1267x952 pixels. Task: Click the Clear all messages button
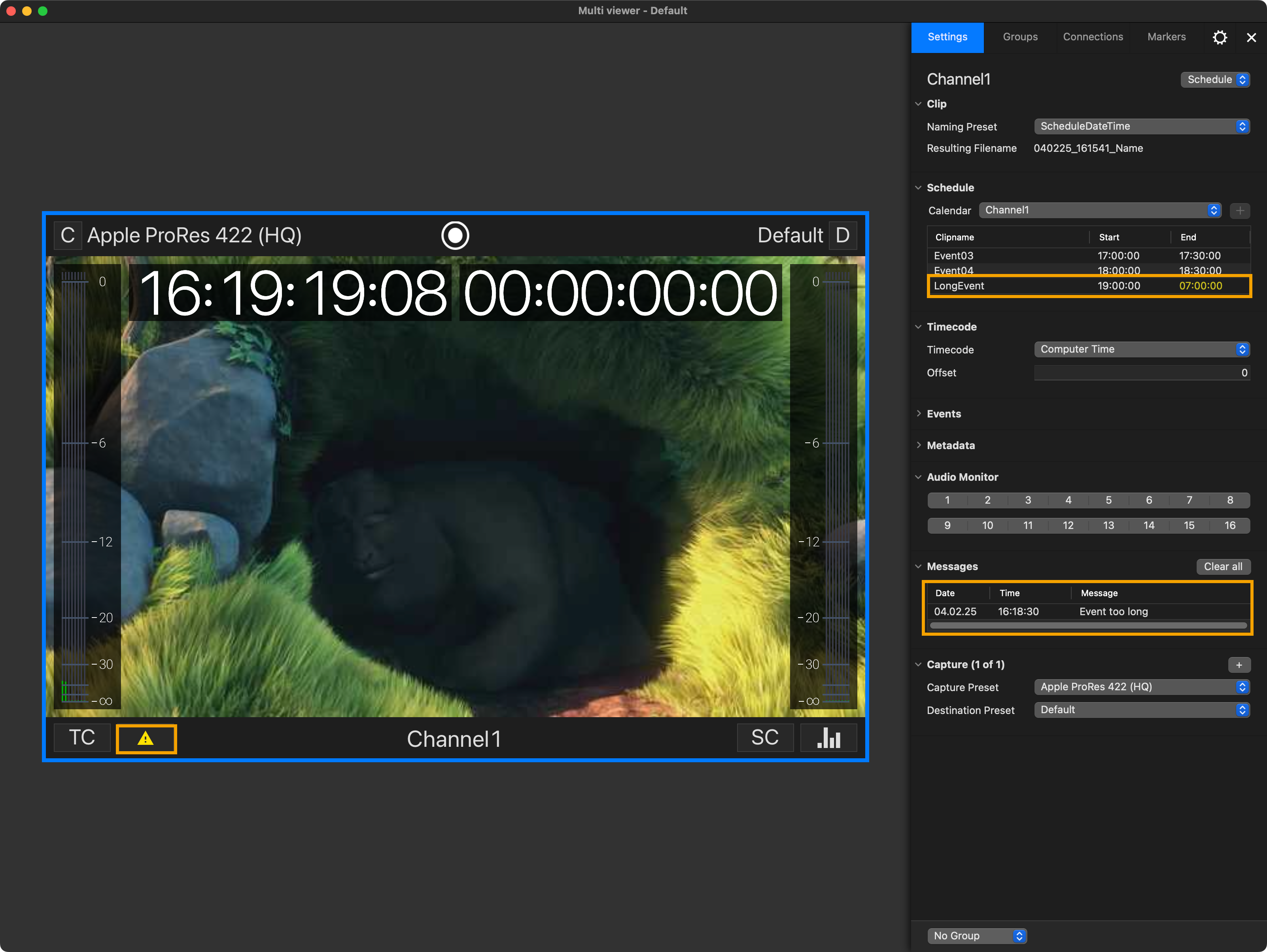[x=1223, y=567]
